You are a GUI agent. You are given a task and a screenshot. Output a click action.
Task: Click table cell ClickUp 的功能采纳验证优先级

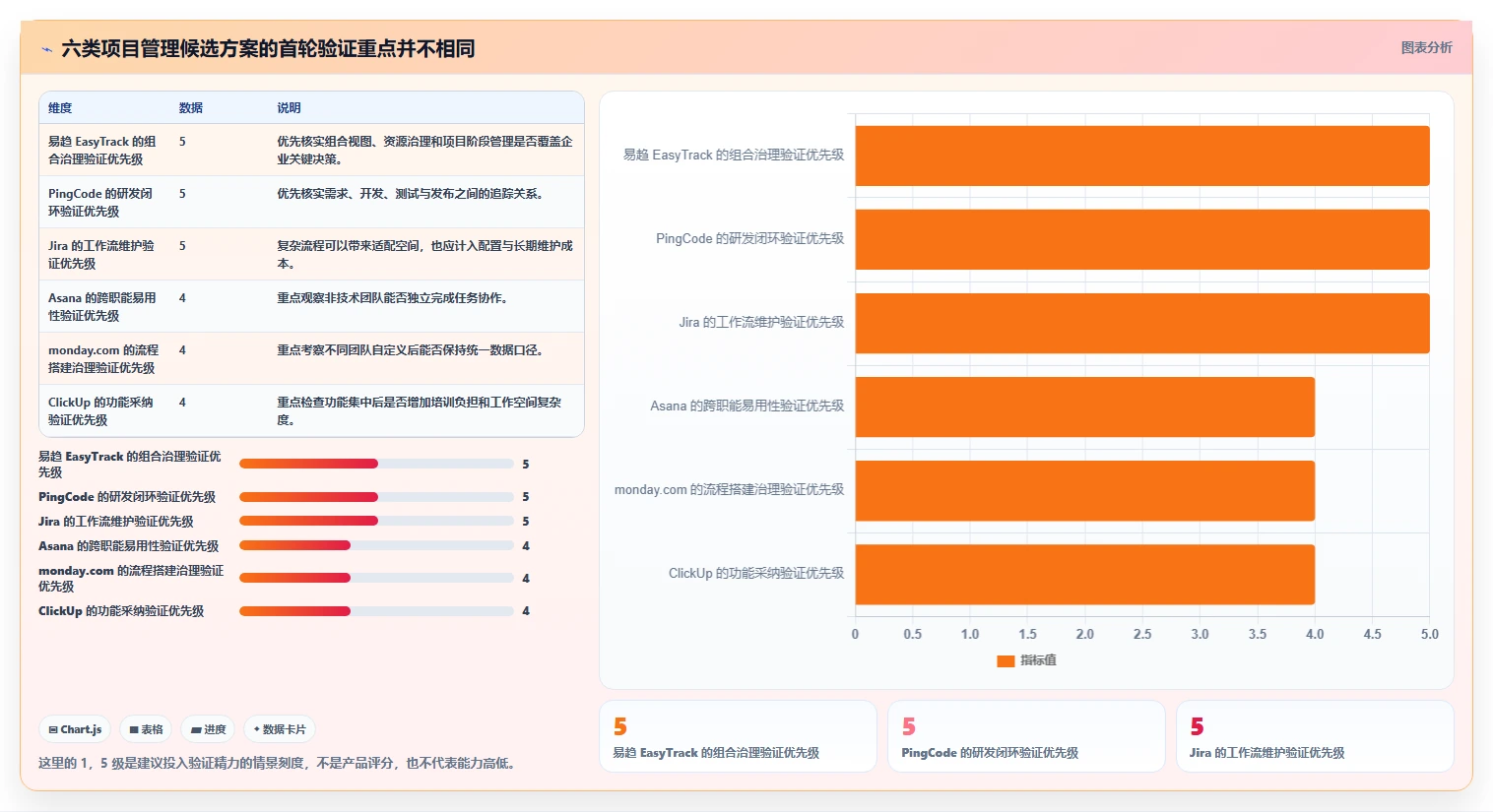pyautogui.click(x=103, y=410)
